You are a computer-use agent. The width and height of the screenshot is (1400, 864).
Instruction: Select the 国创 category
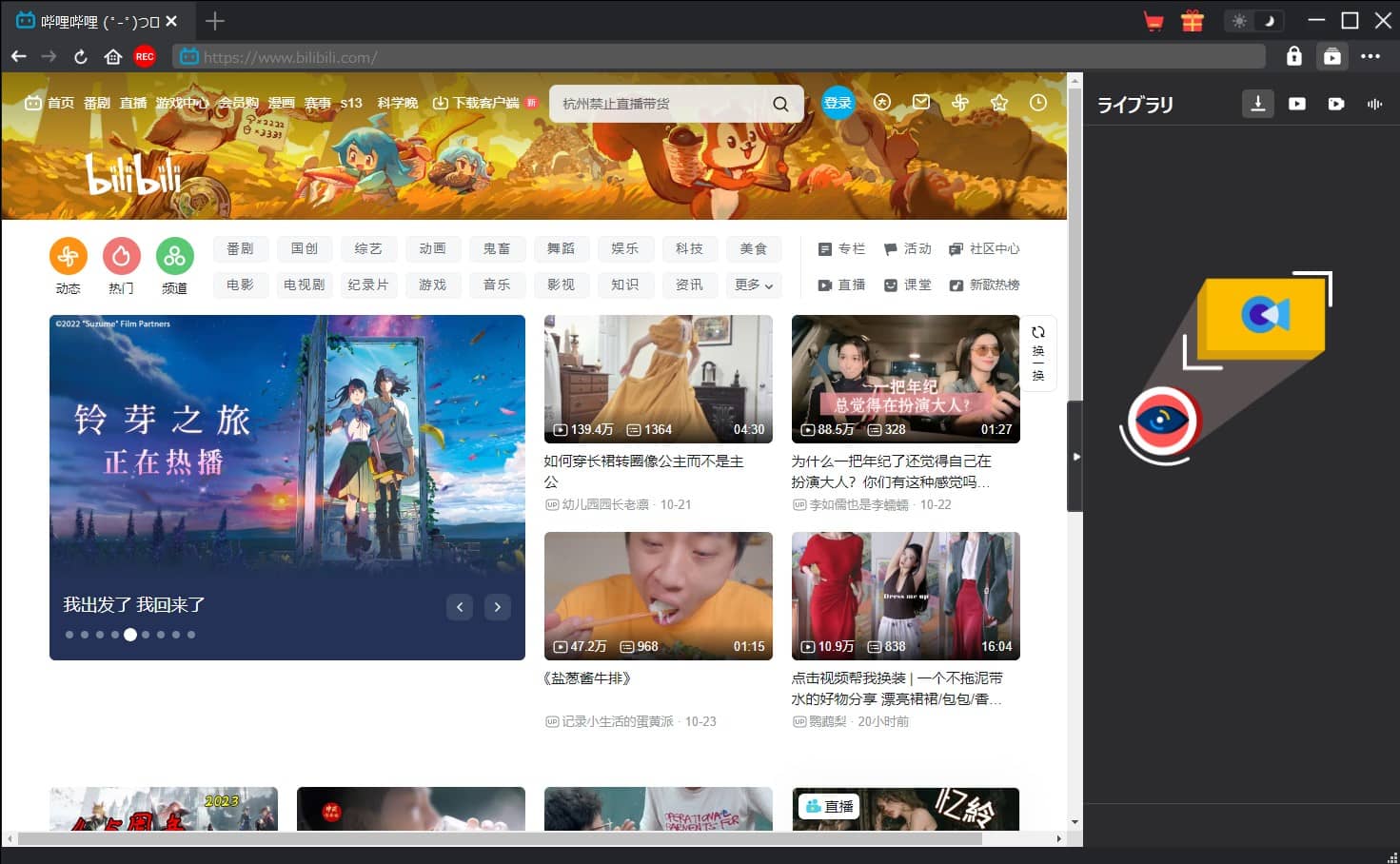(x=305, y=248)
